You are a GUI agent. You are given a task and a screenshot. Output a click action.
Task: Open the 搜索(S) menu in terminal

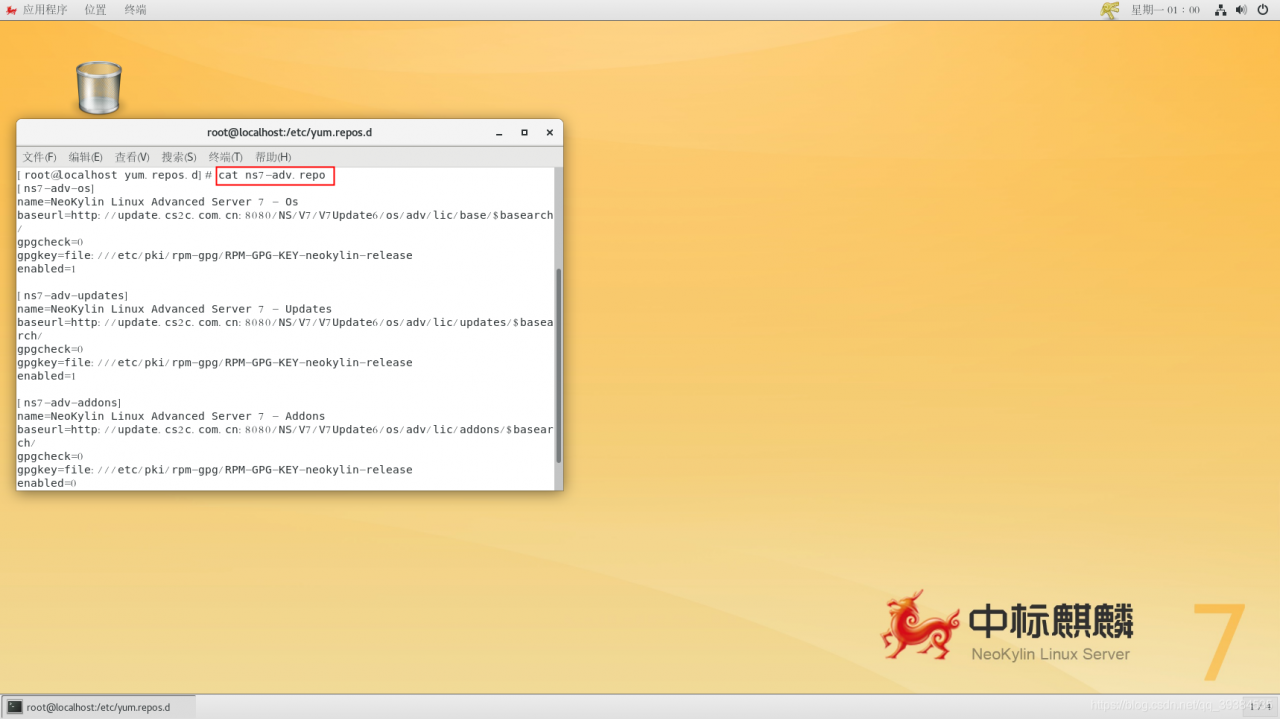coord(179,157)
